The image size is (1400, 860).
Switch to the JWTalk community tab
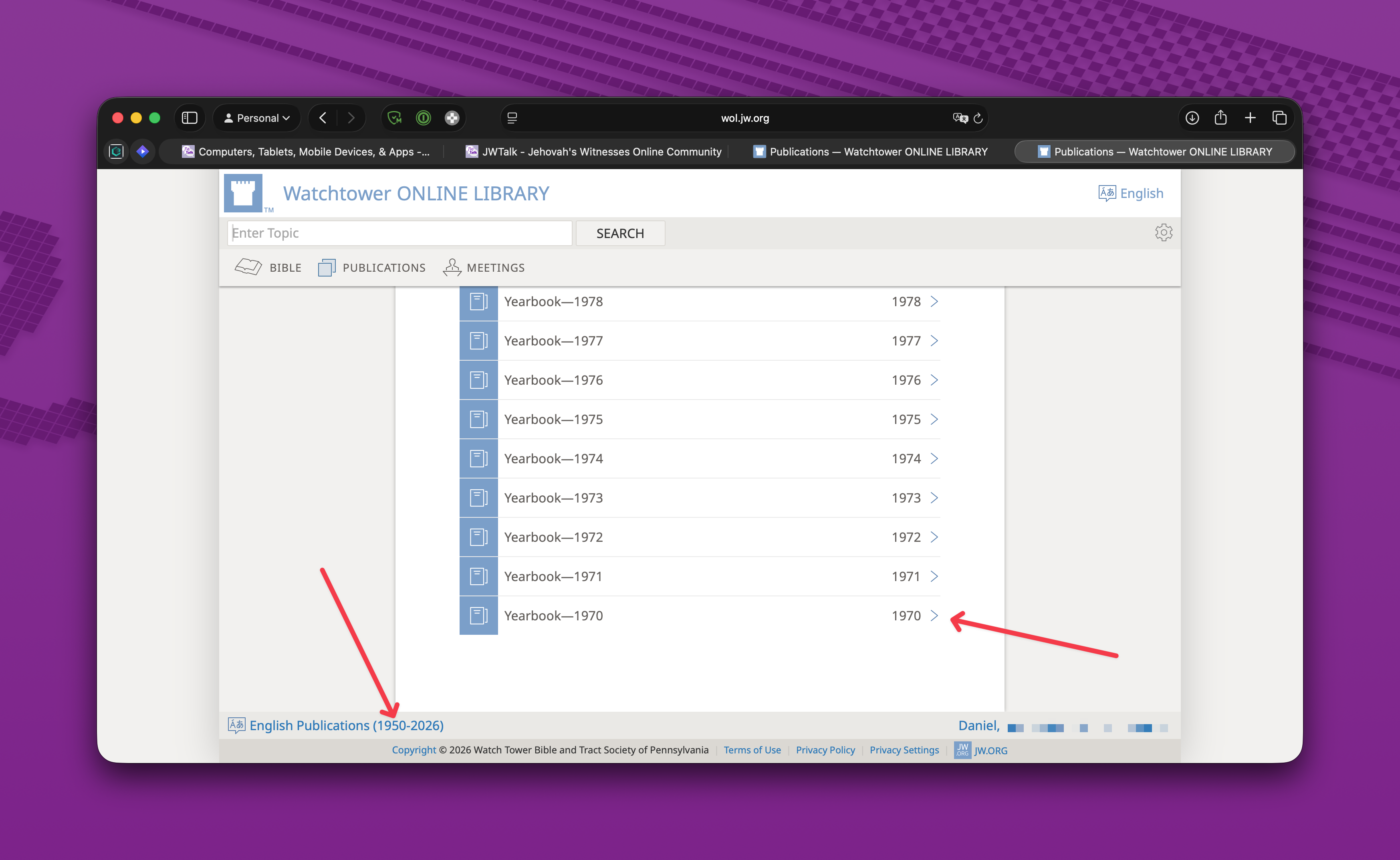[593, 152]
